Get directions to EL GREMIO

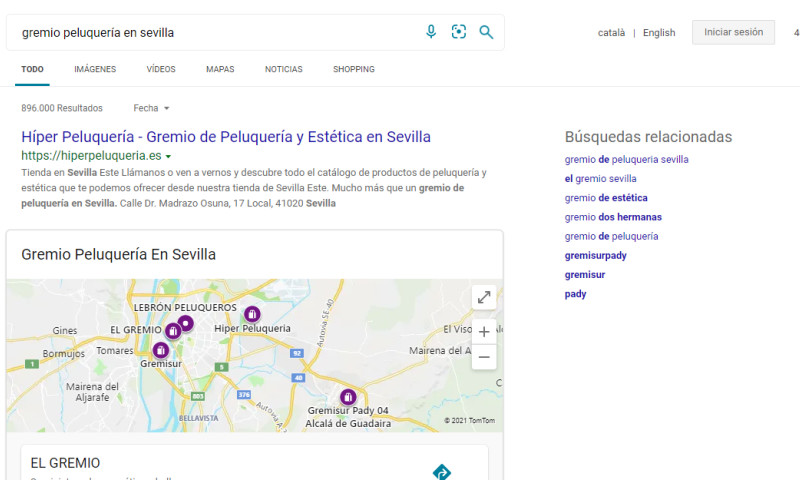[x=442, y=471]
